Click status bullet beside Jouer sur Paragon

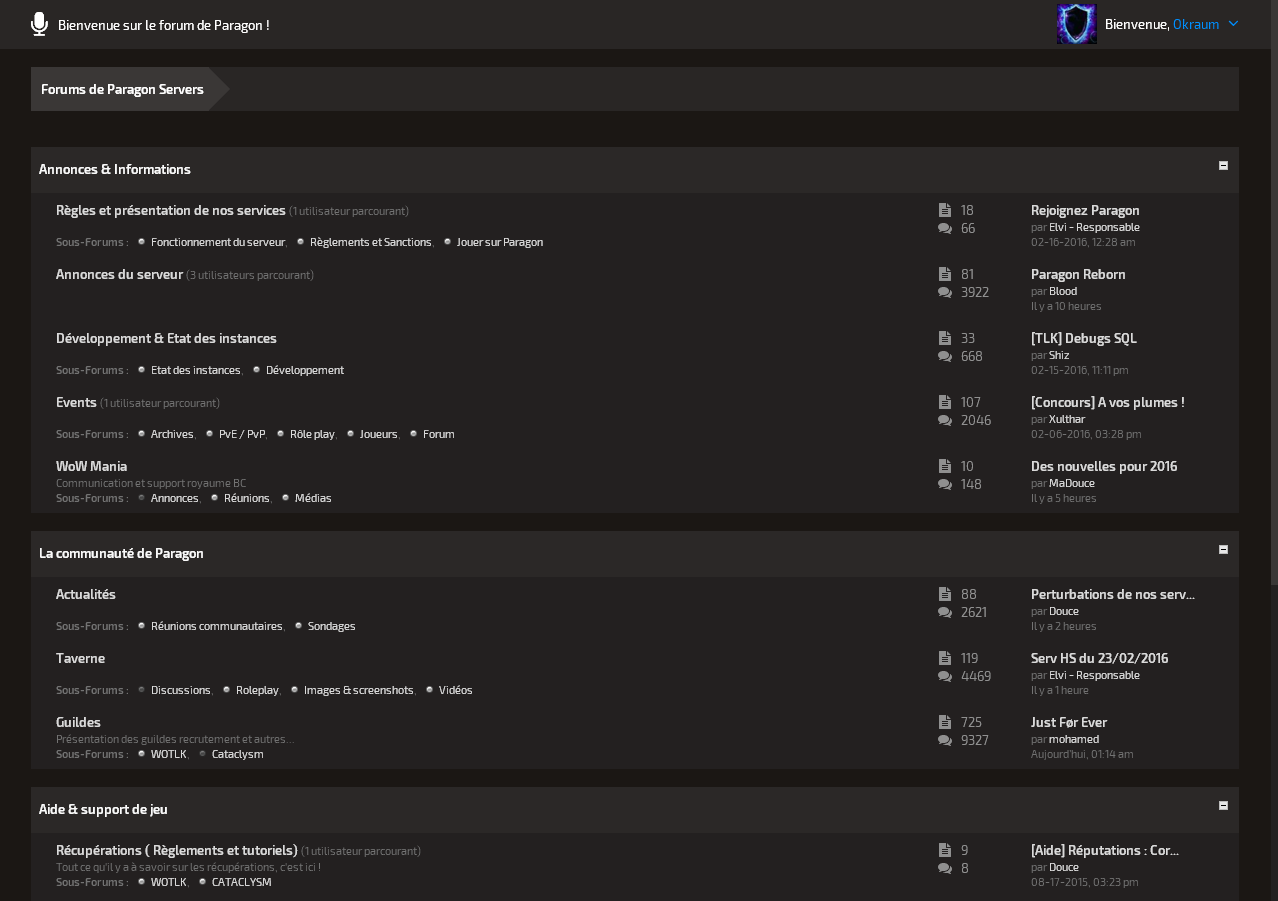tap(448, 242)
